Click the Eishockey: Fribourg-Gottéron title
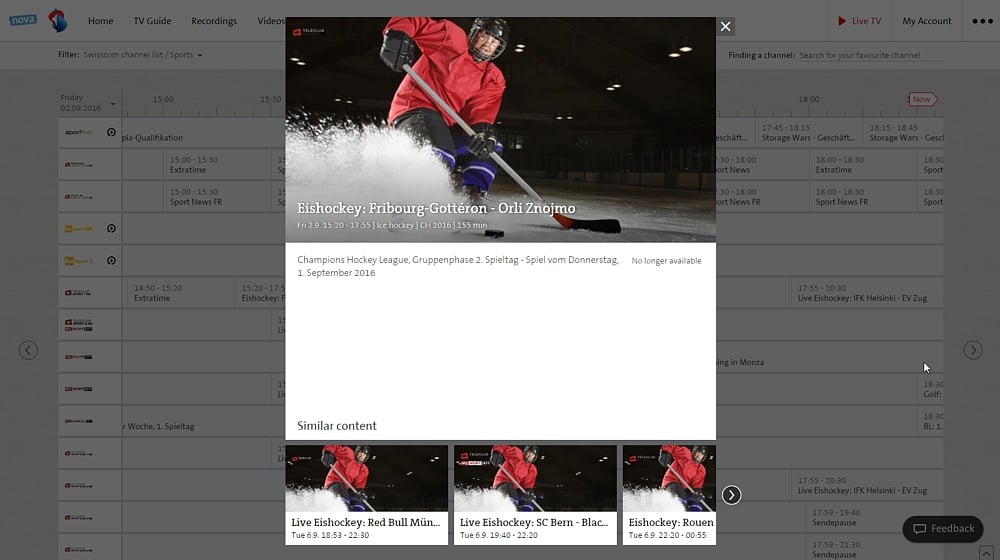Viewport: 1000px width, 560px height. tap(436, 208)
